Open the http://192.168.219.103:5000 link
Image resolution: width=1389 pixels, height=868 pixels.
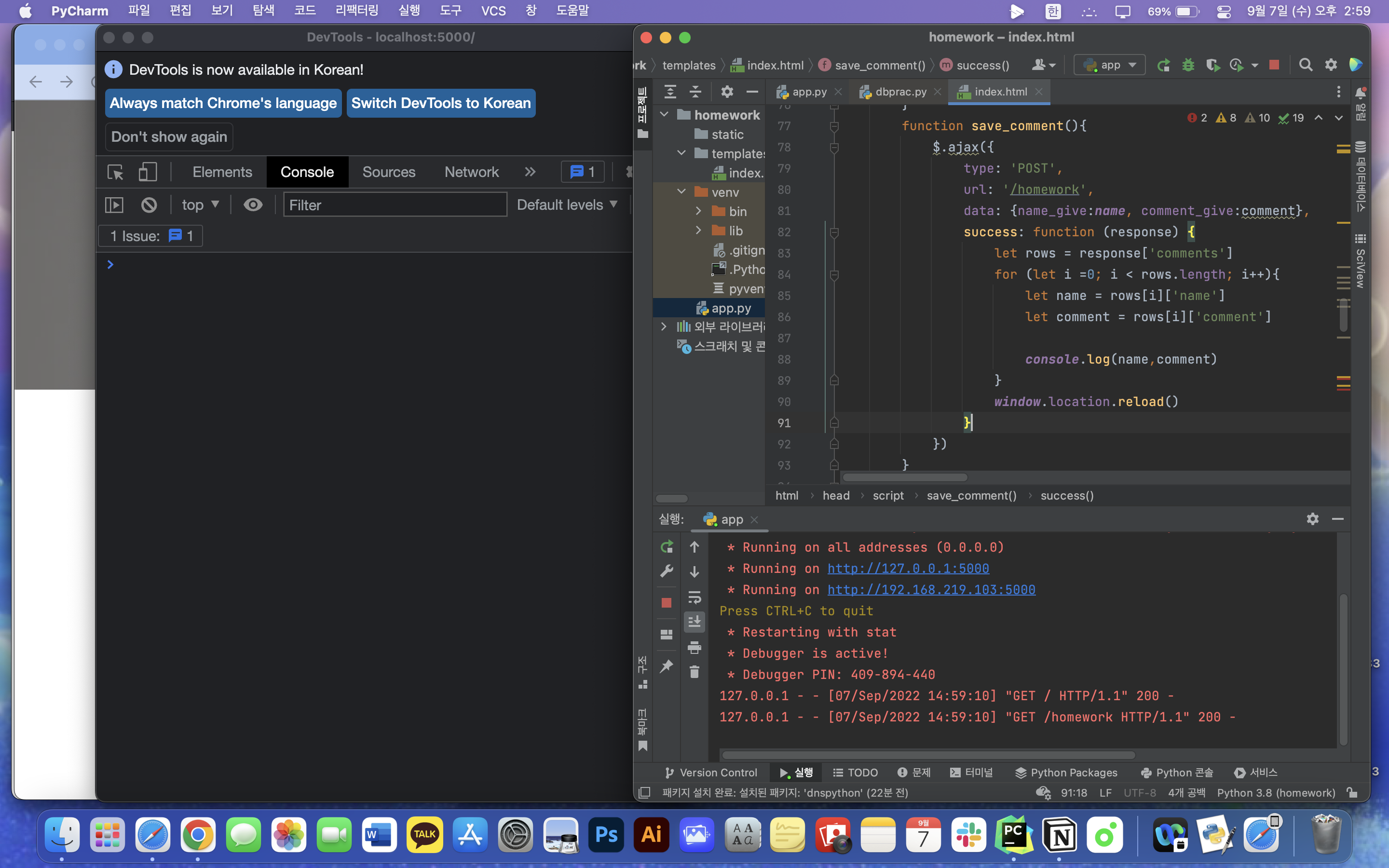931,590
